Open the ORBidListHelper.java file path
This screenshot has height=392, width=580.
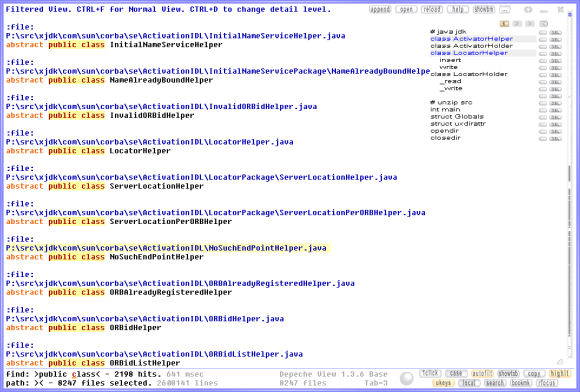point(154,354)
